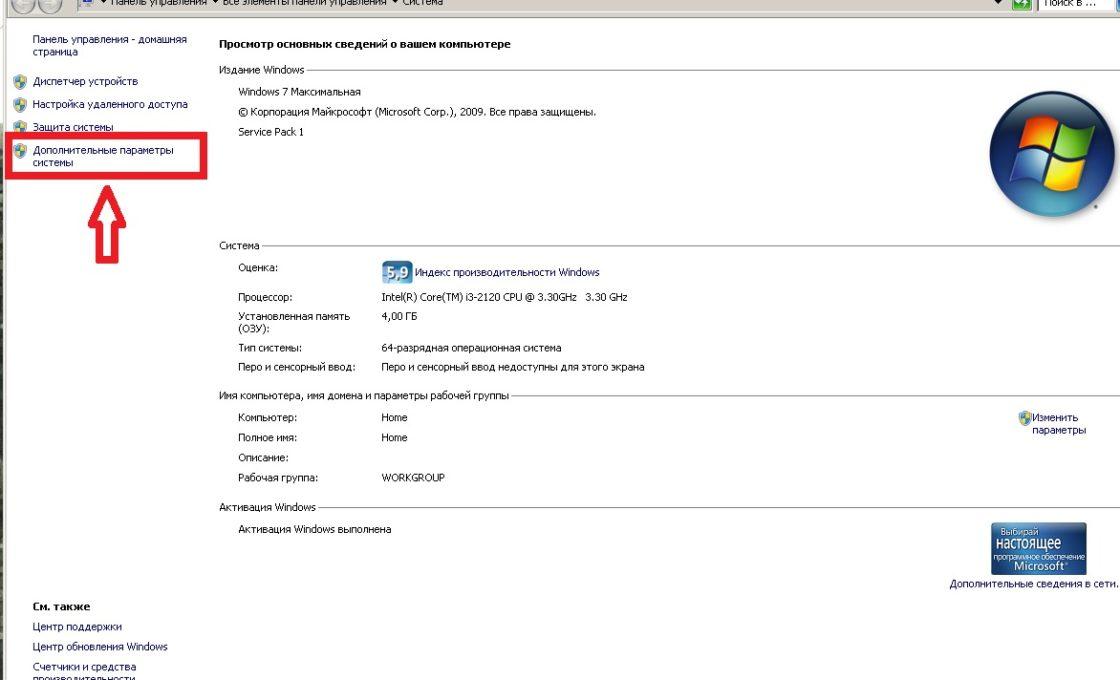Click the Описание: label
Screen dimensions: 1120x680
click(263, 458)
